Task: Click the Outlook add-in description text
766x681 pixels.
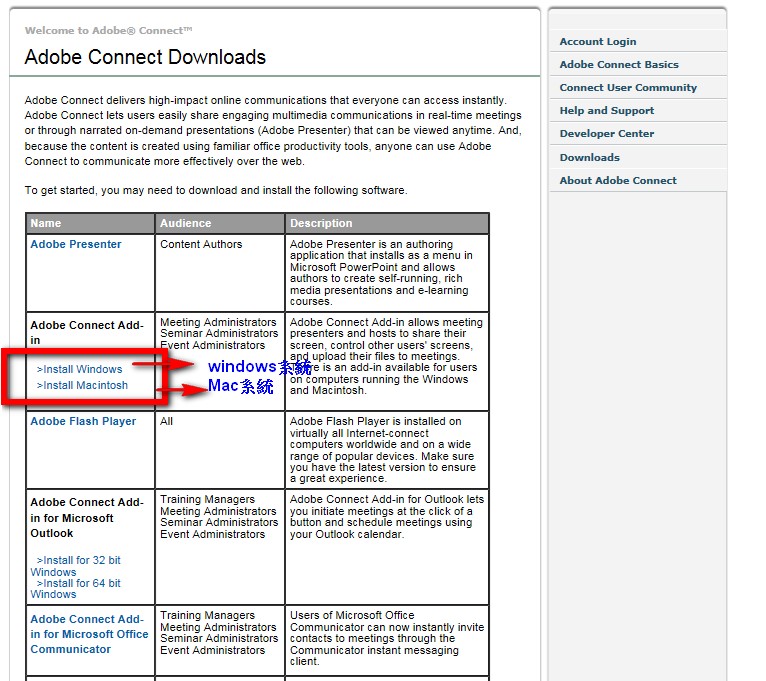Action: pos(386,517)
